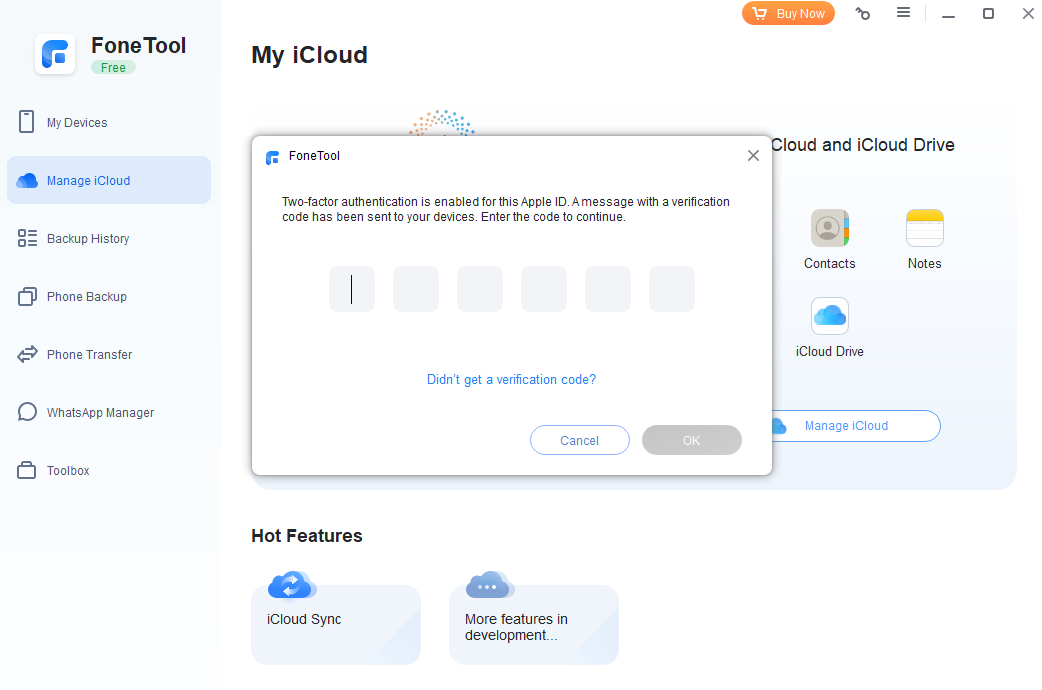1042x690 pixels.
Task: Cancel the verification dialog
Action: click(x=579, y=440)
